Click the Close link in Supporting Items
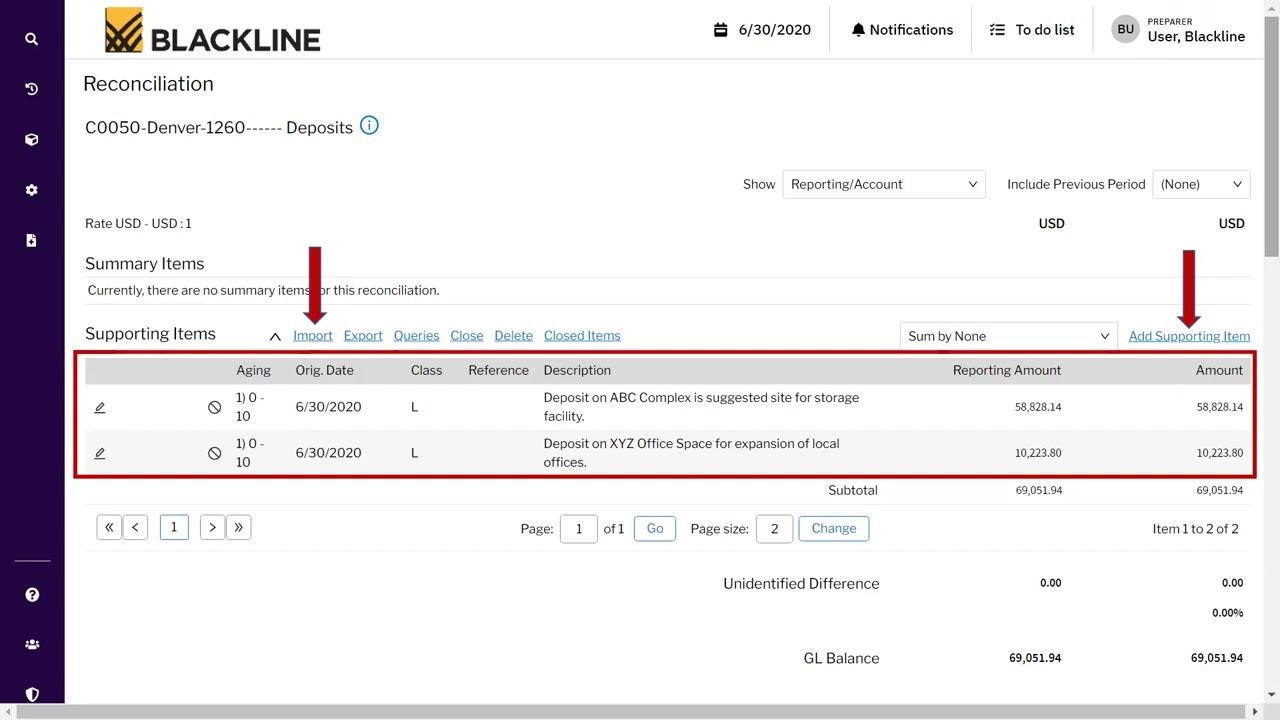This screenshot has width=1280, height=720. click(467, 336)
